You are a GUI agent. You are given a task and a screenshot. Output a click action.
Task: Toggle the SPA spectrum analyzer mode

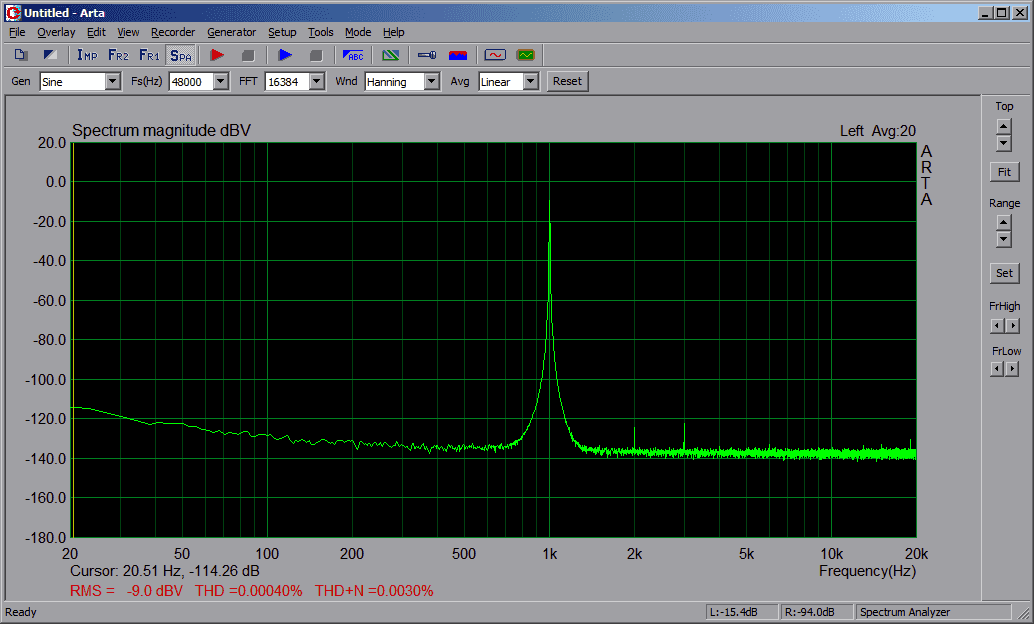click(x=180, y=55)
